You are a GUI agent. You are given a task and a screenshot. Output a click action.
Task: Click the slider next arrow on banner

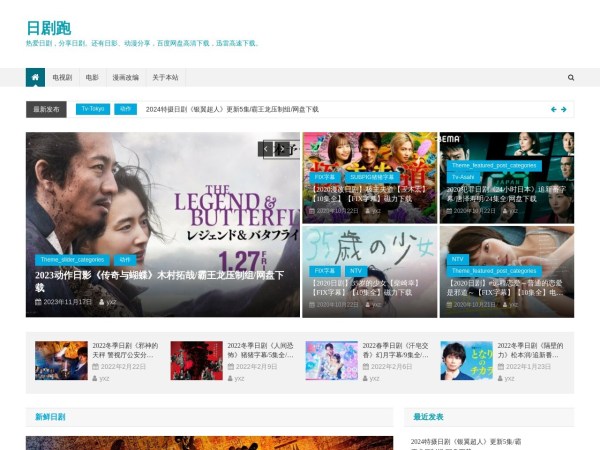(x=283, y=149)
